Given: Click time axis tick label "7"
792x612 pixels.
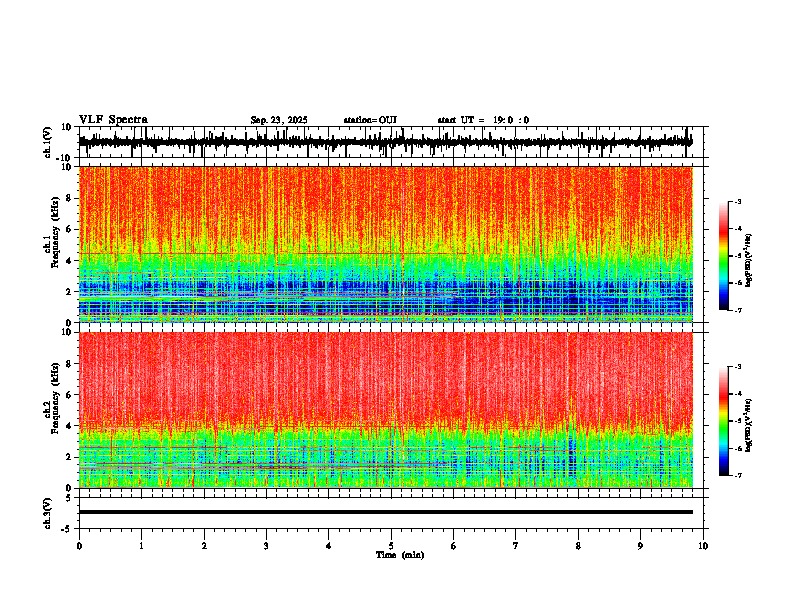Looking at the screenshot, I should (x=516, y=546).
